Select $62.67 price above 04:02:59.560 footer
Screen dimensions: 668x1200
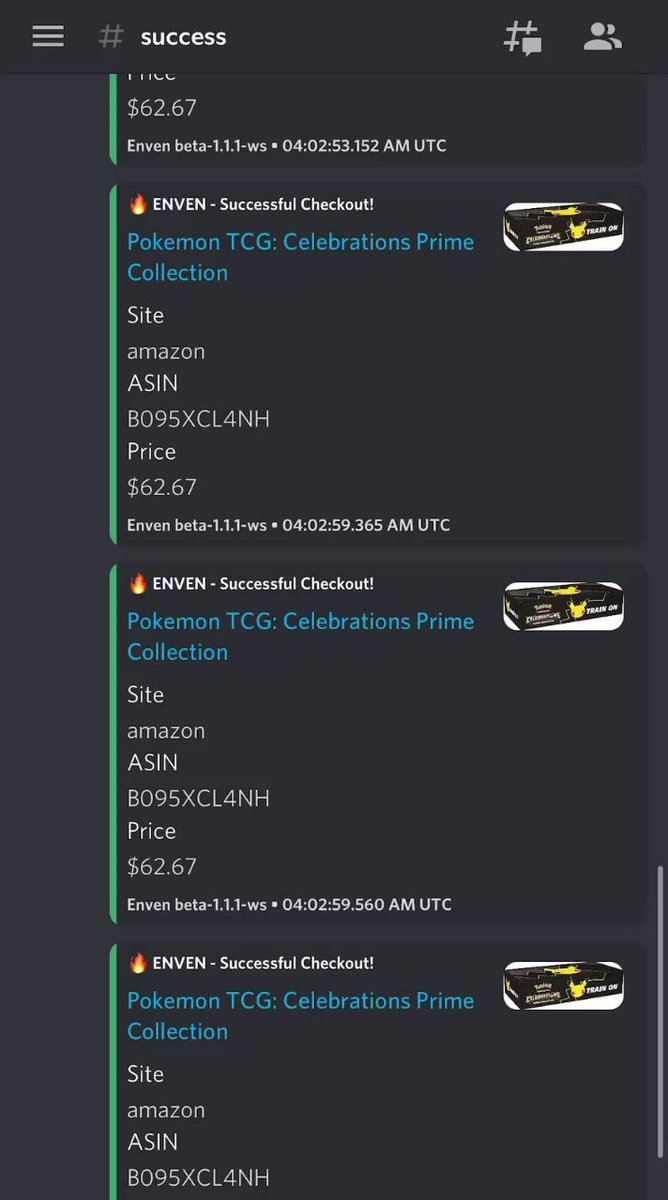pos(162,866)
